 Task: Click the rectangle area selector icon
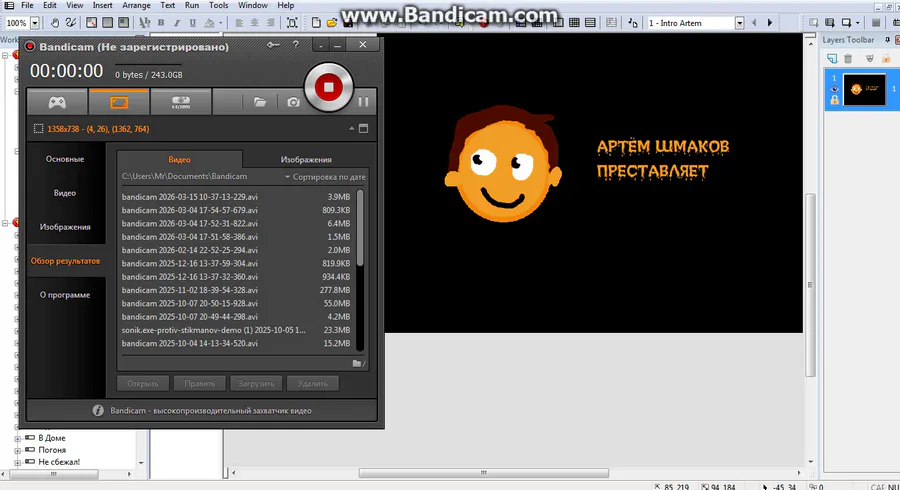pyautogui.click(x=38, y=129)
